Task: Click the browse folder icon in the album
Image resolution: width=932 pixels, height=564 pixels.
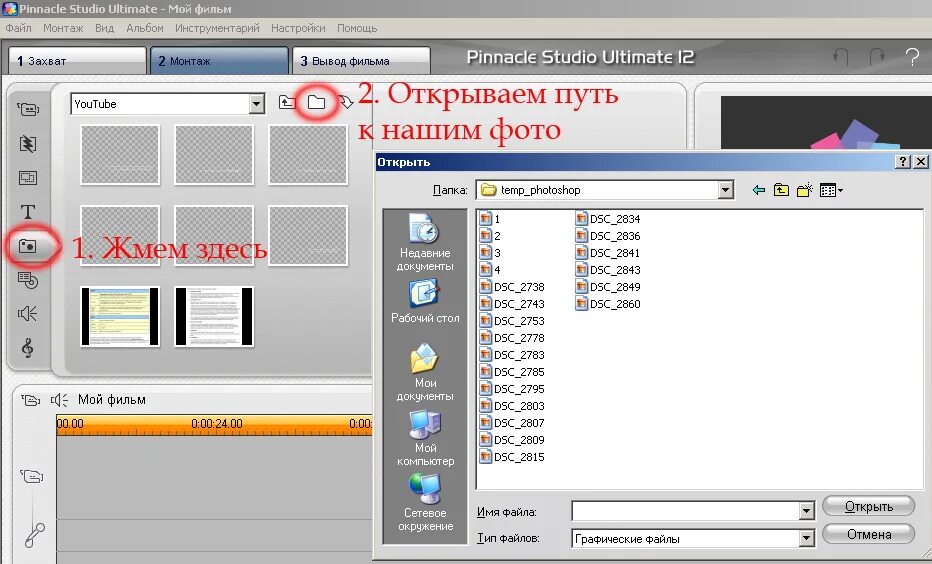Action: point(316,102)
